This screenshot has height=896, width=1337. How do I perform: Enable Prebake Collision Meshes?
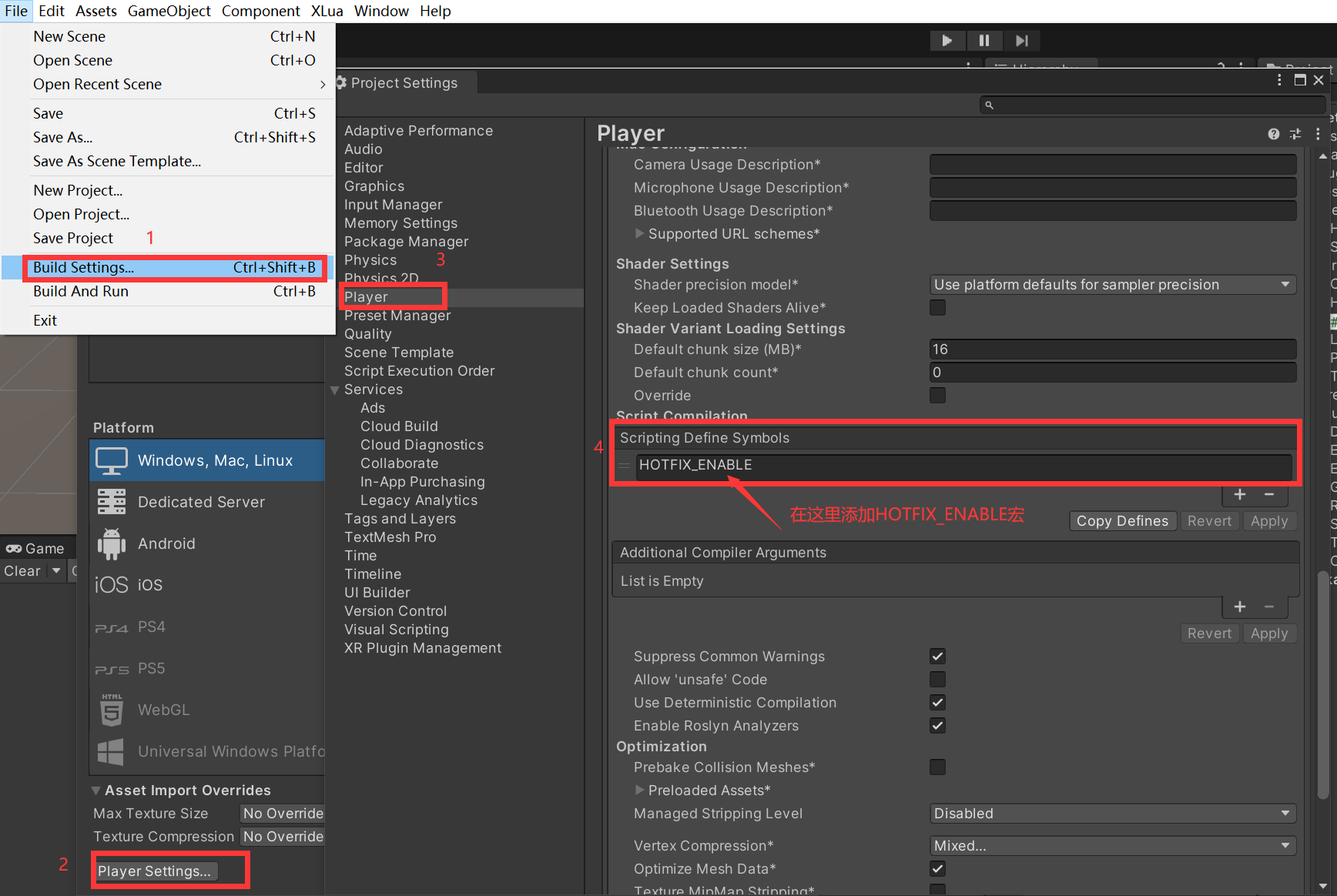(937, 767)
